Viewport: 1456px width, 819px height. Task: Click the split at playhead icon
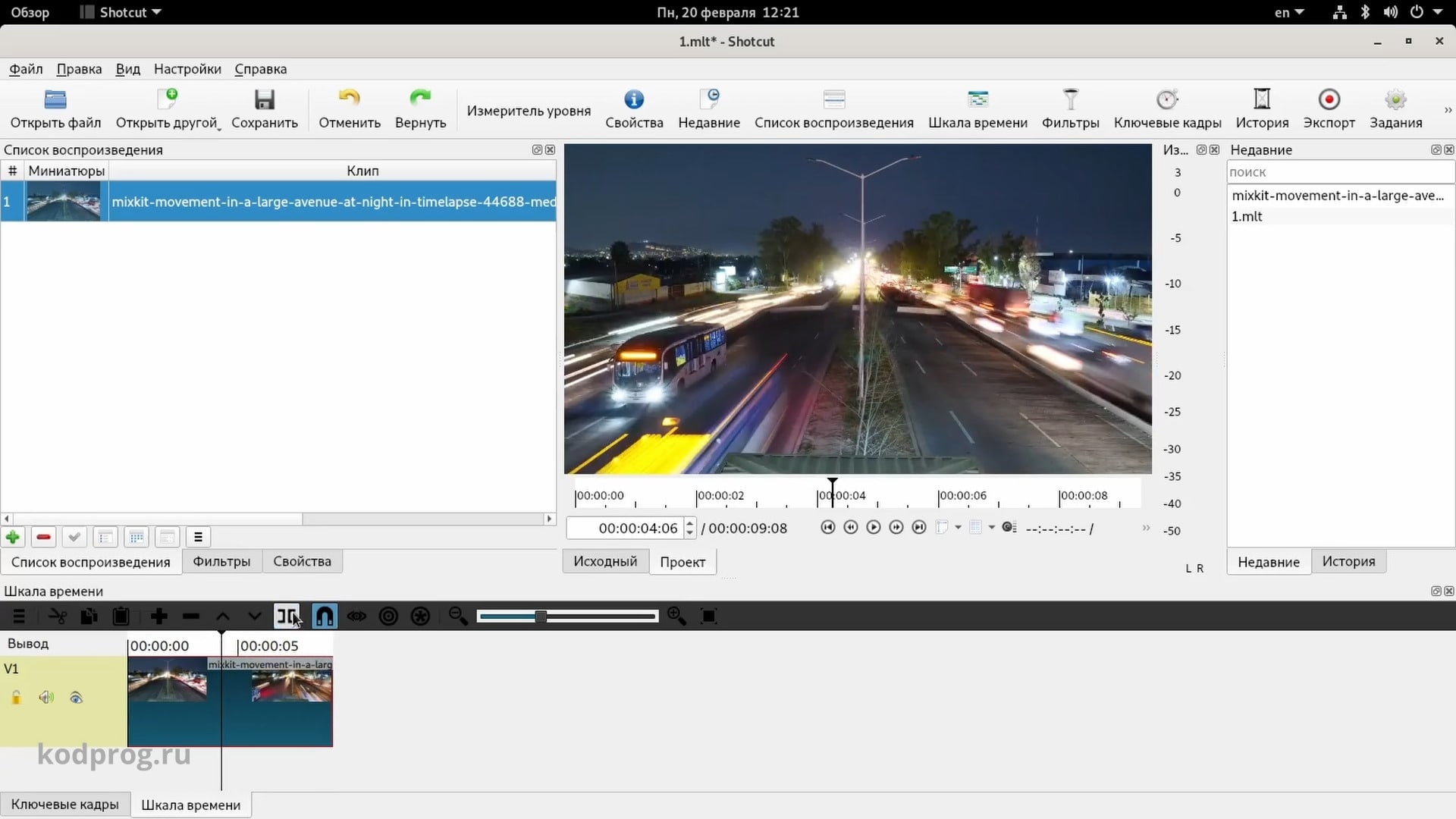click(x=287, y=617)
